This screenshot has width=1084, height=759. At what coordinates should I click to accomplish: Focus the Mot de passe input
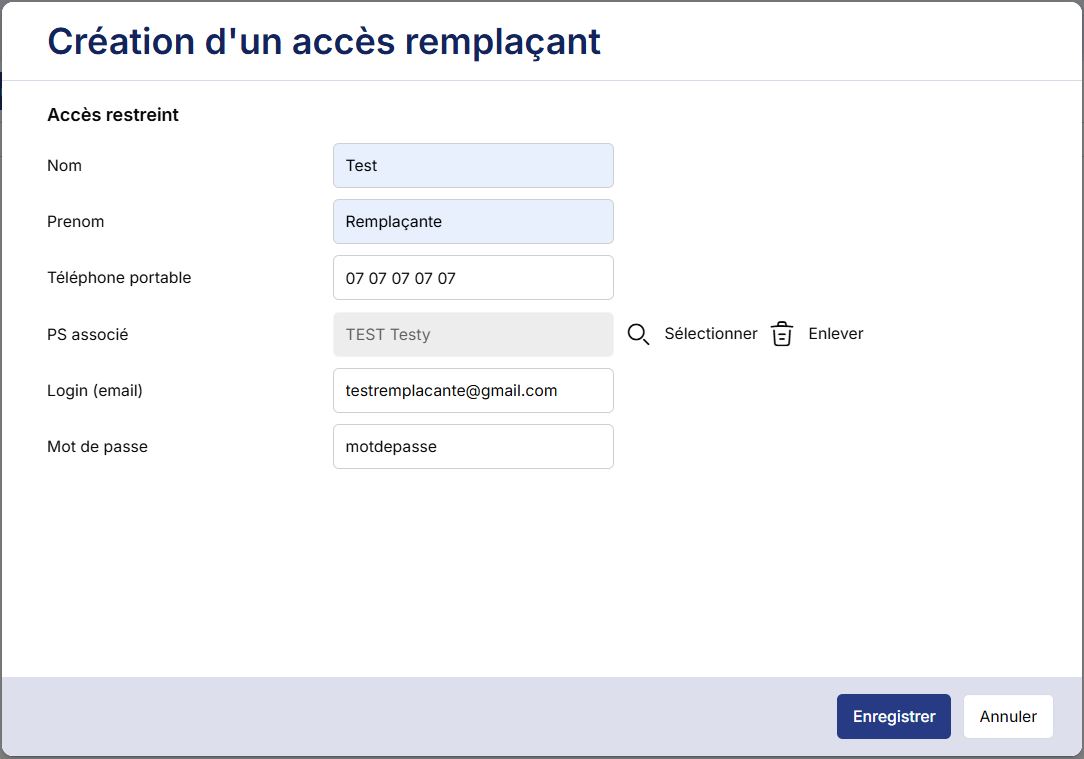473,447
